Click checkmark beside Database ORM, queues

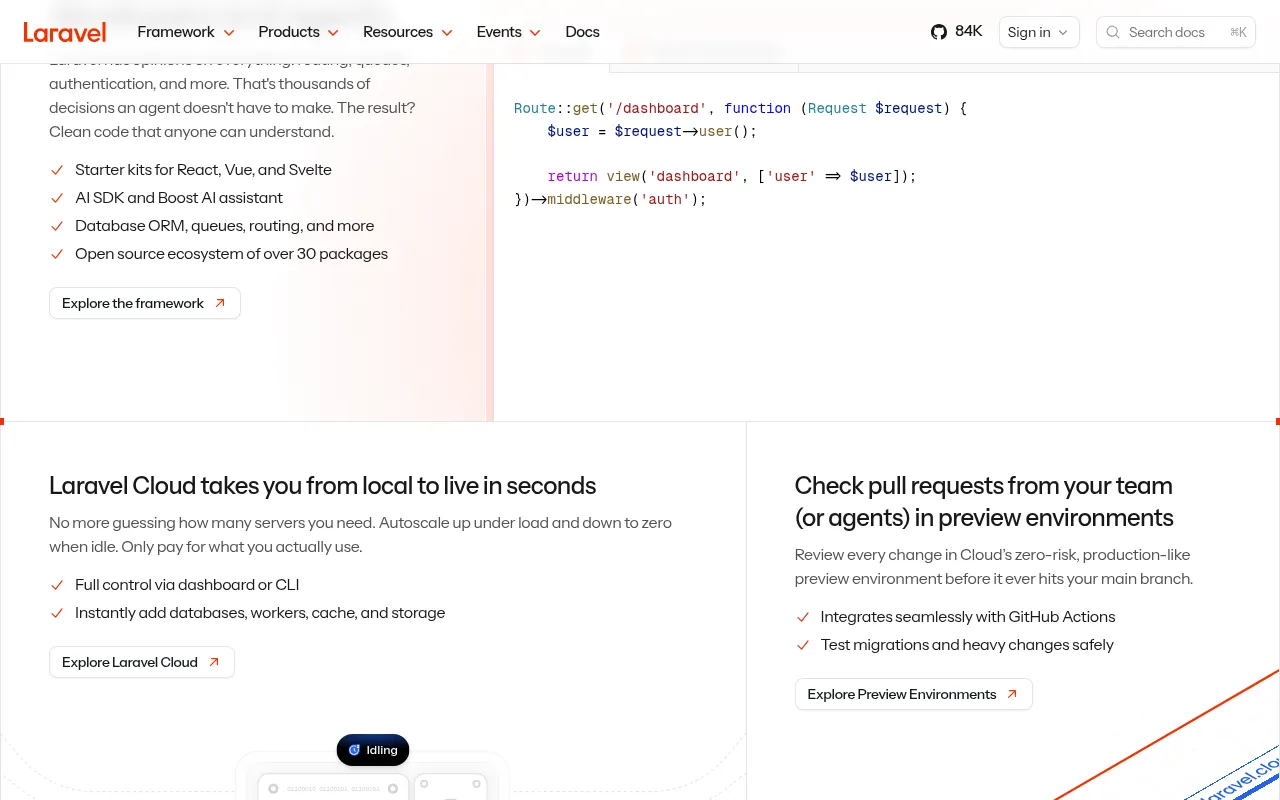point(57,226)
